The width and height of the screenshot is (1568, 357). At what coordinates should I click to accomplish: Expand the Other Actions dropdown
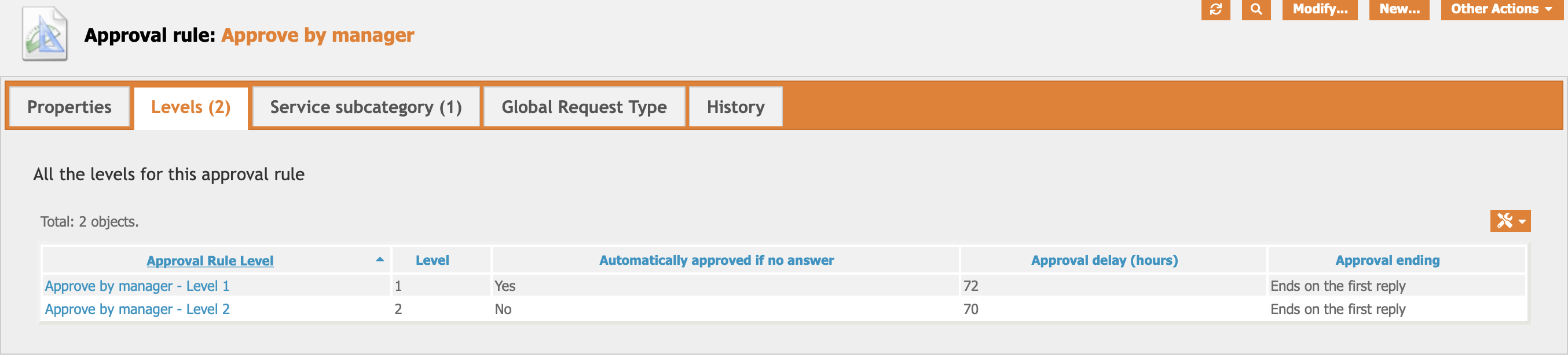click(x=1500, y=9)
